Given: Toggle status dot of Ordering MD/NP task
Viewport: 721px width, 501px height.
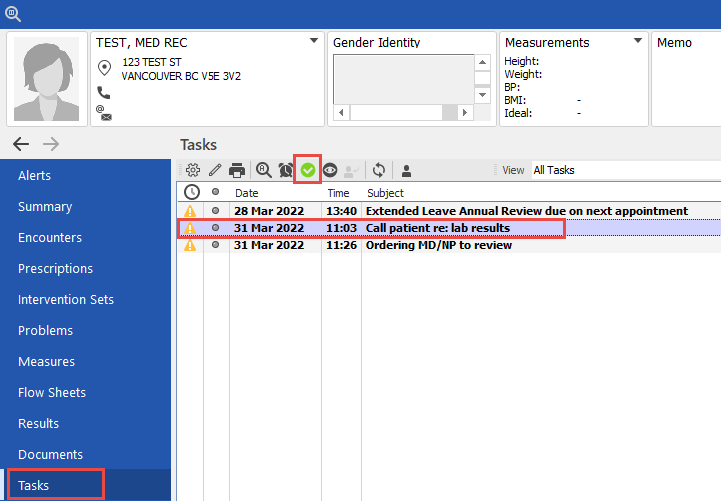Looking at the screenshot, I should [215, 245].
